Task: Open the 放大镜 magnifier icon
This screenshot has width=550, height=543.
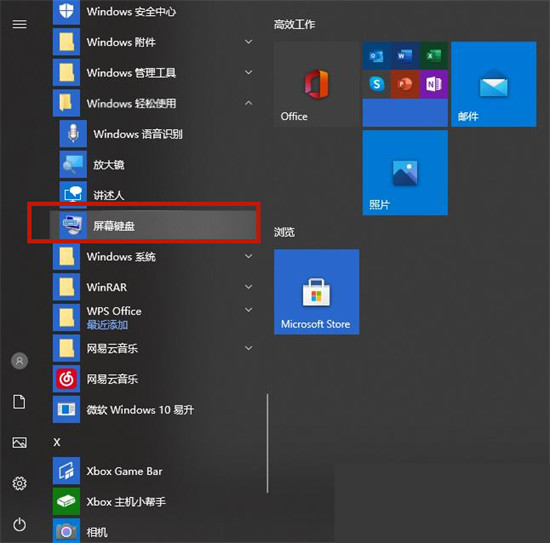Action: [73, 165]
